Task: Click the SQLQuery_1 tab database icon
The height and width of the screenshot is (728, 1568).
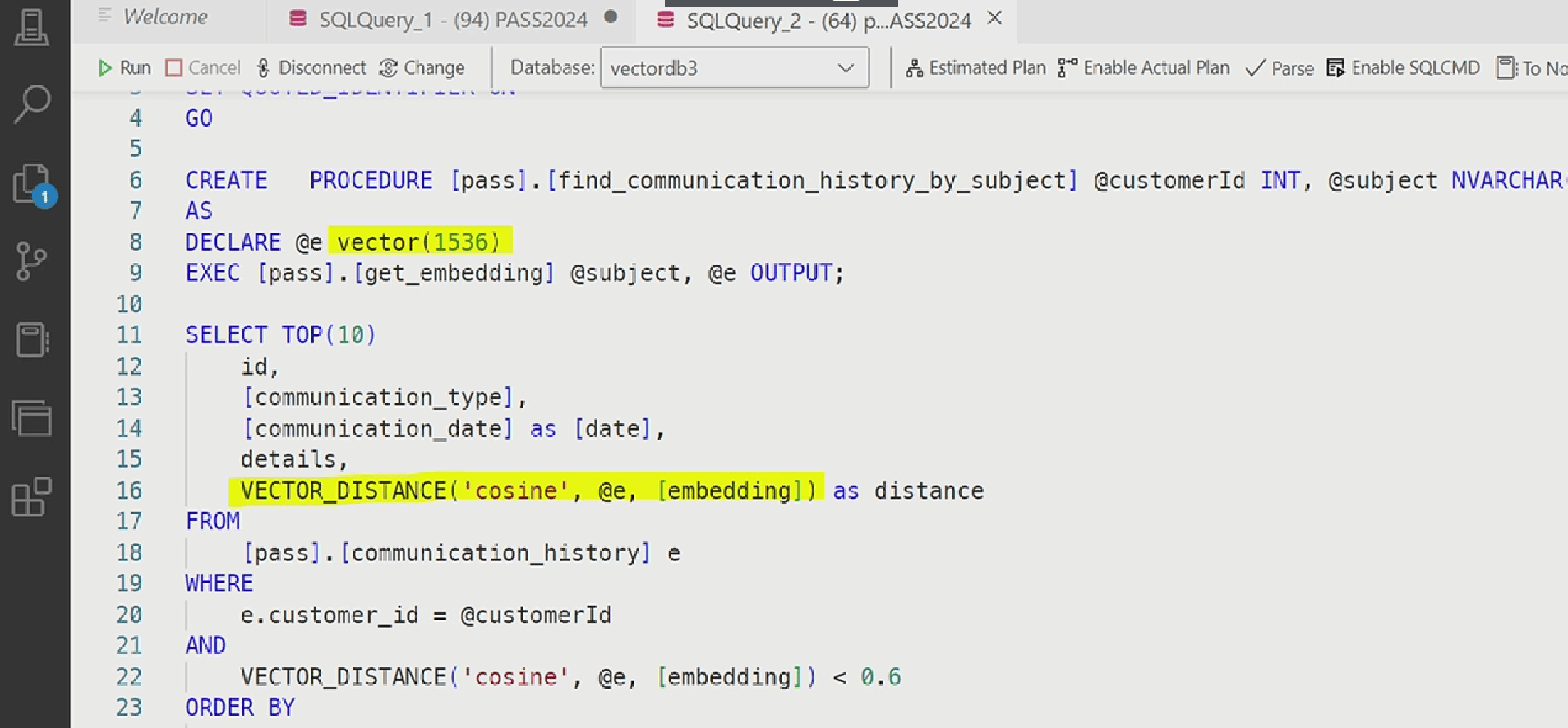Action: [x=298, y=18]
